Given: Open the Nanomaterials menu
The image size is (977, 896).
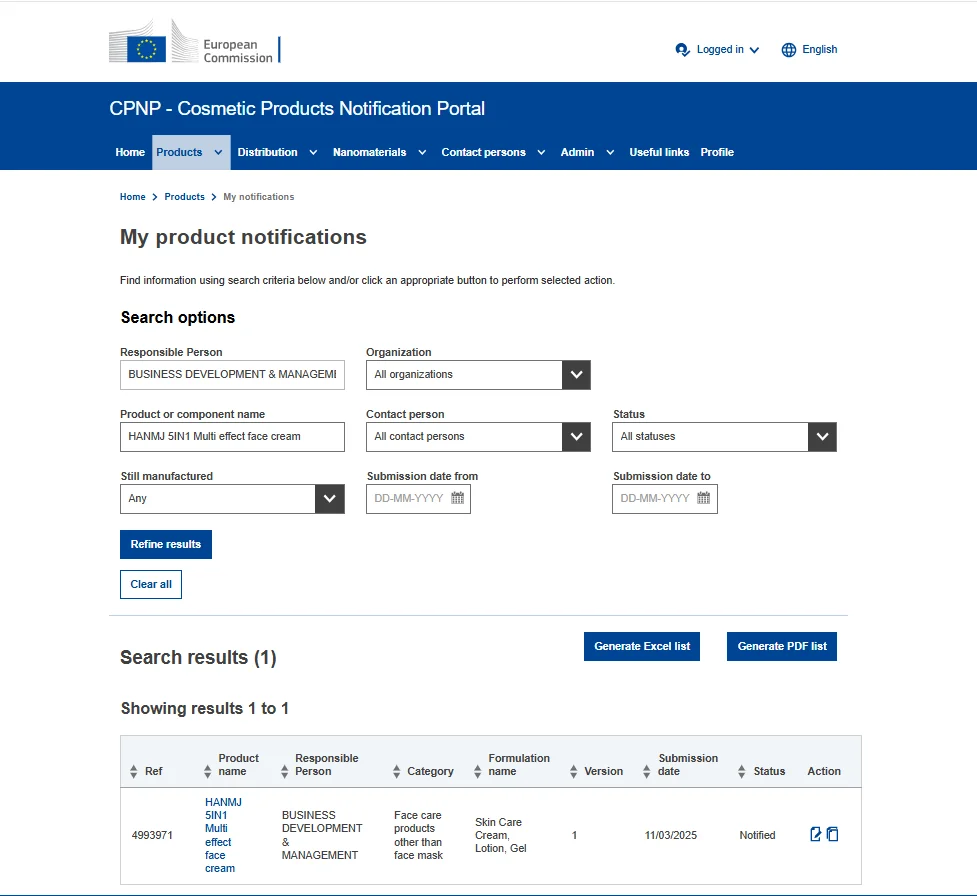Looking at the screenshot, I should point(379,153).
